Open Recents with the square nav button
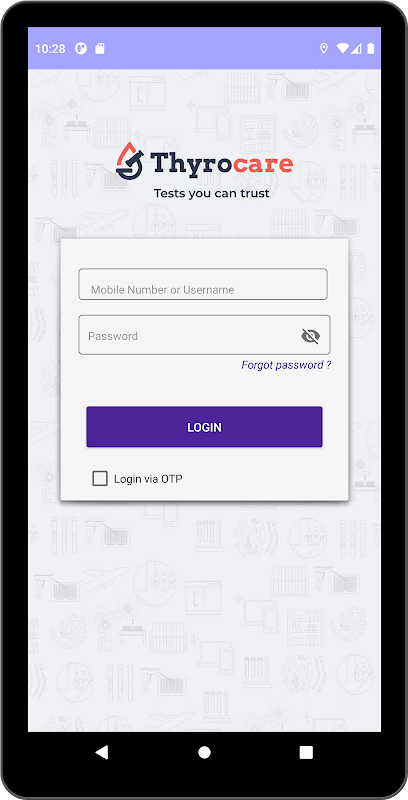 [306, 752]
